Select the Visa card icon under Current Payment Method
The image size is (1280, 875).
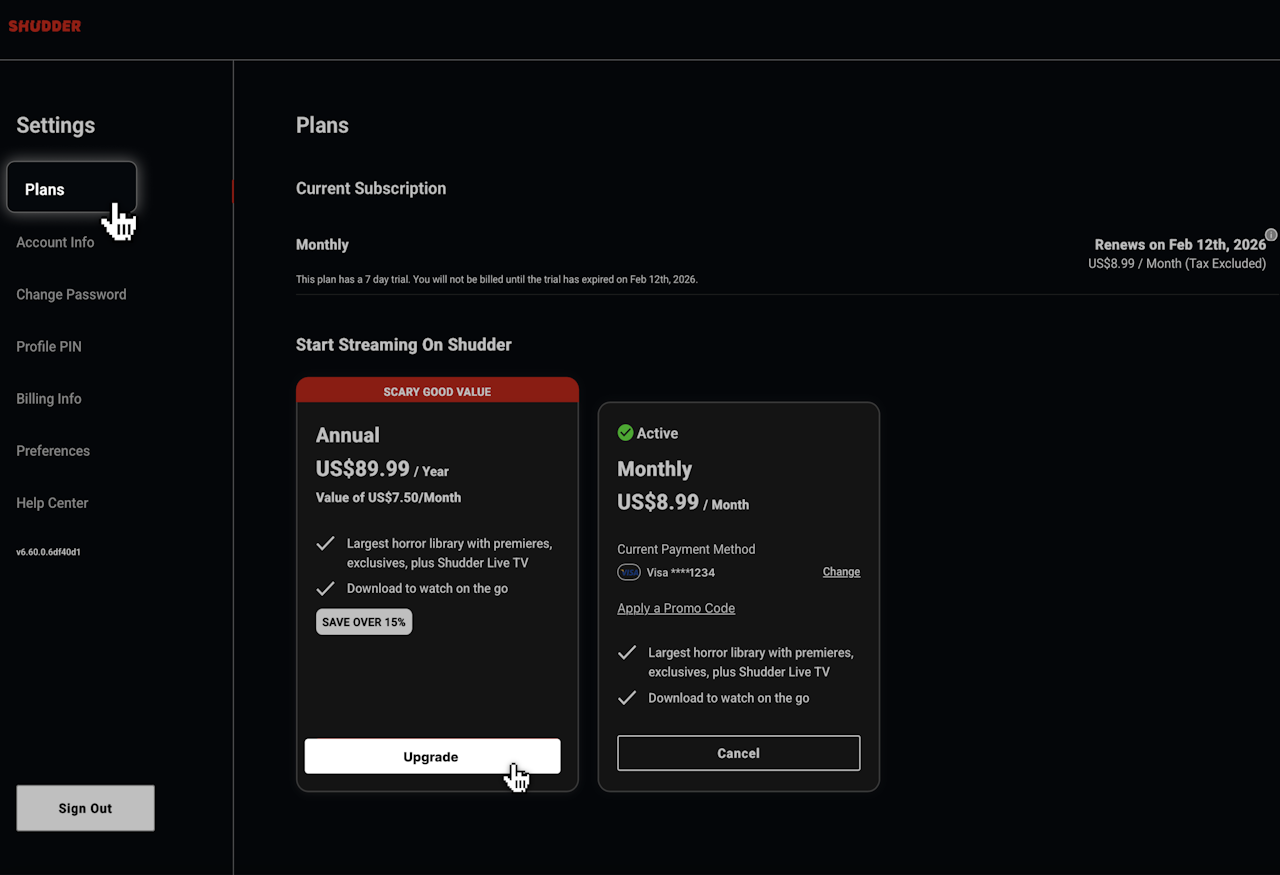(628, 572)
